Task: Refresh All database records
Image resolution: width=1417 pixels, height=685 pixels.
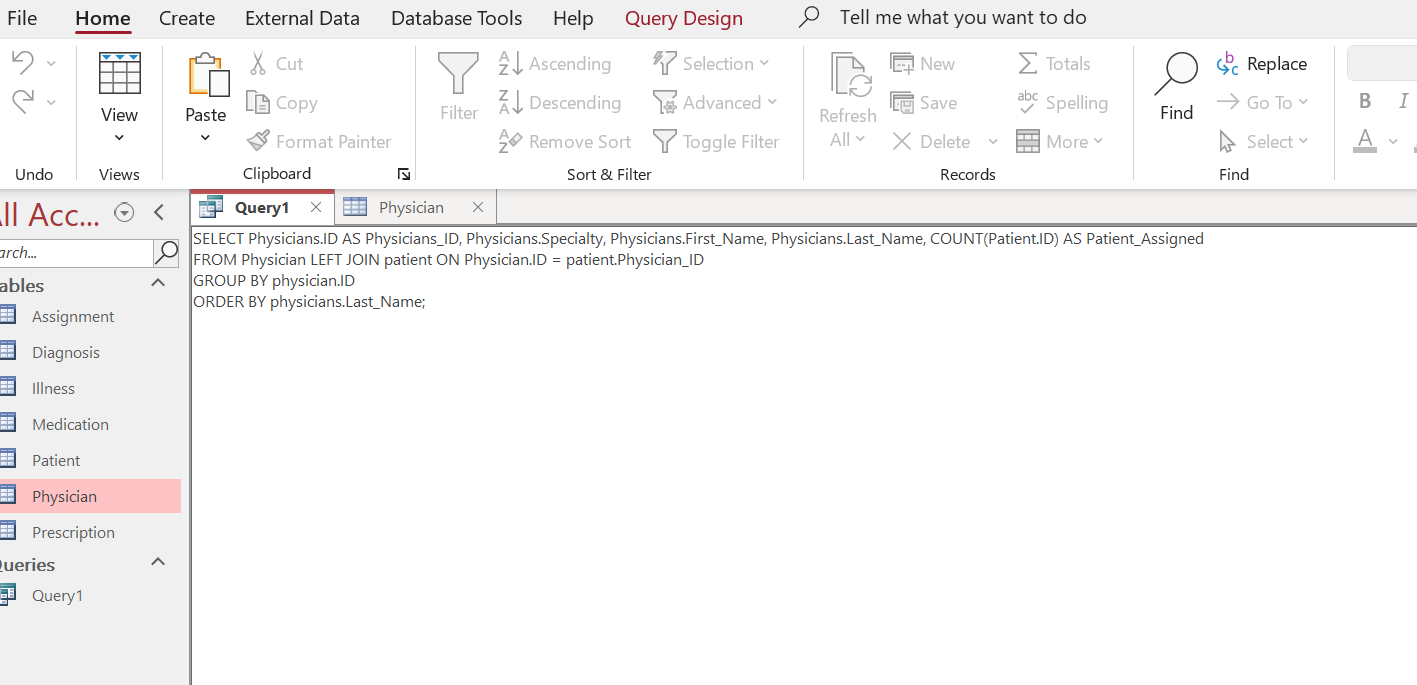Action: point(847,95)
